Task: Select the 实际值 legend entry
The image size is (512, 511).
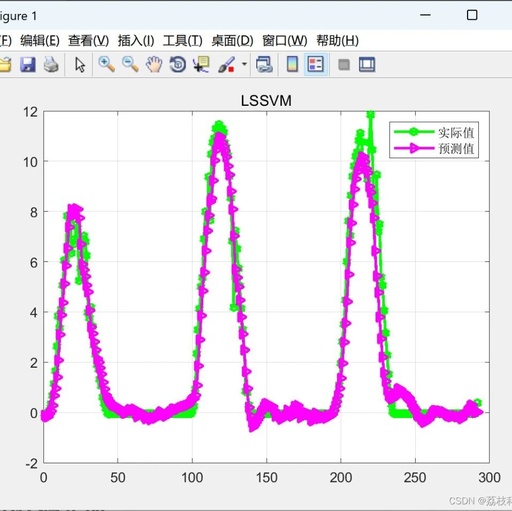Action: click(456, 132)
